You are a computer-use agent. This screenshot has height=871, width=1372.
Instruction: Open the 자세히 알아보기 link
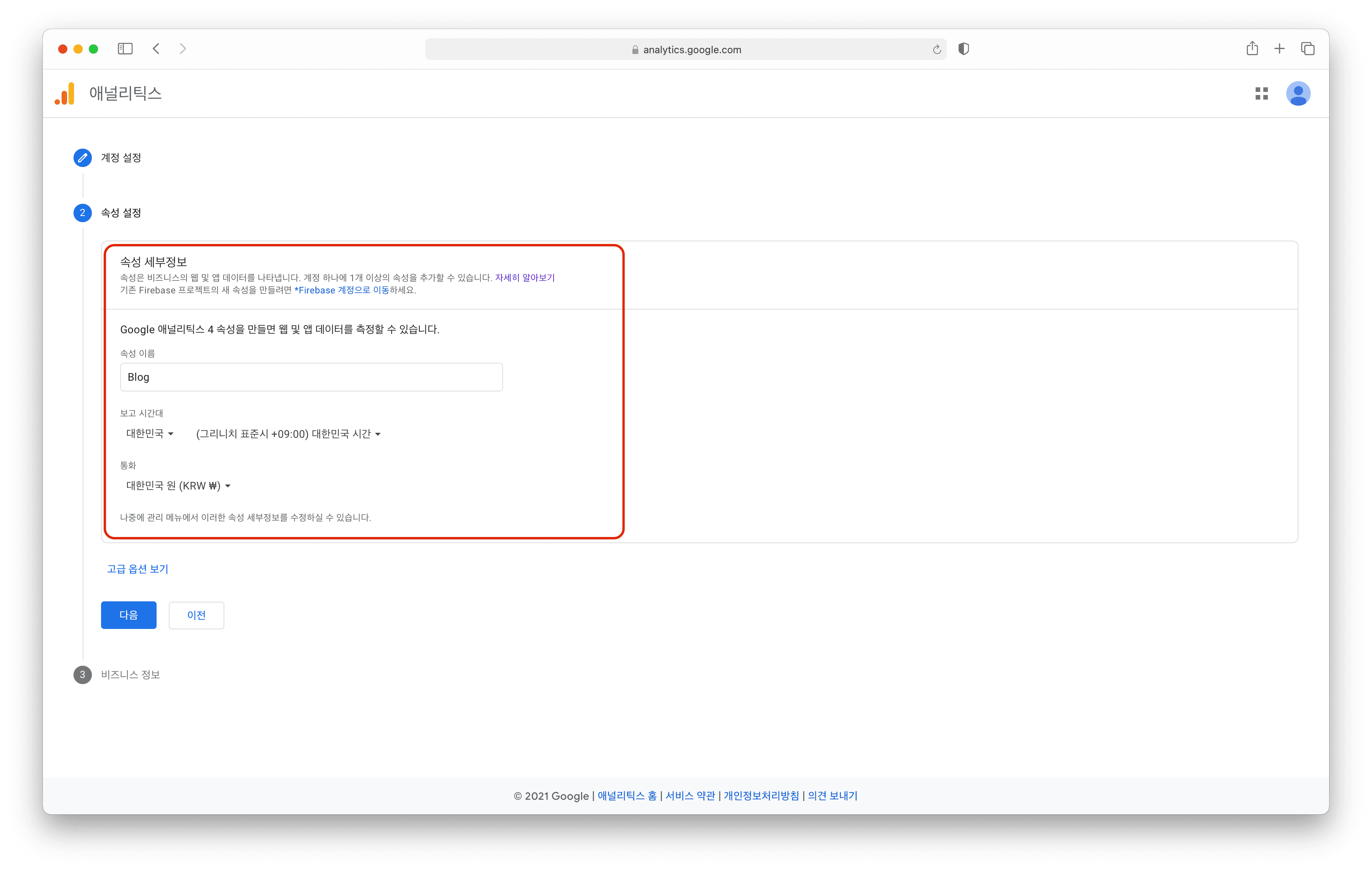[524, 278]
